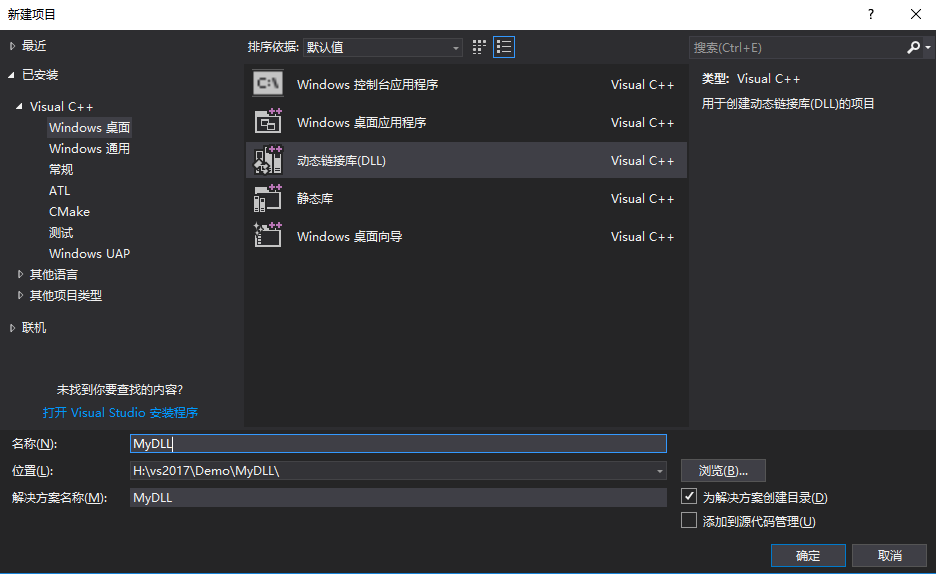This screenshot has width=936, height=574.
Task: Select Windows 通用 in the tree
Action: coord(90,149)
